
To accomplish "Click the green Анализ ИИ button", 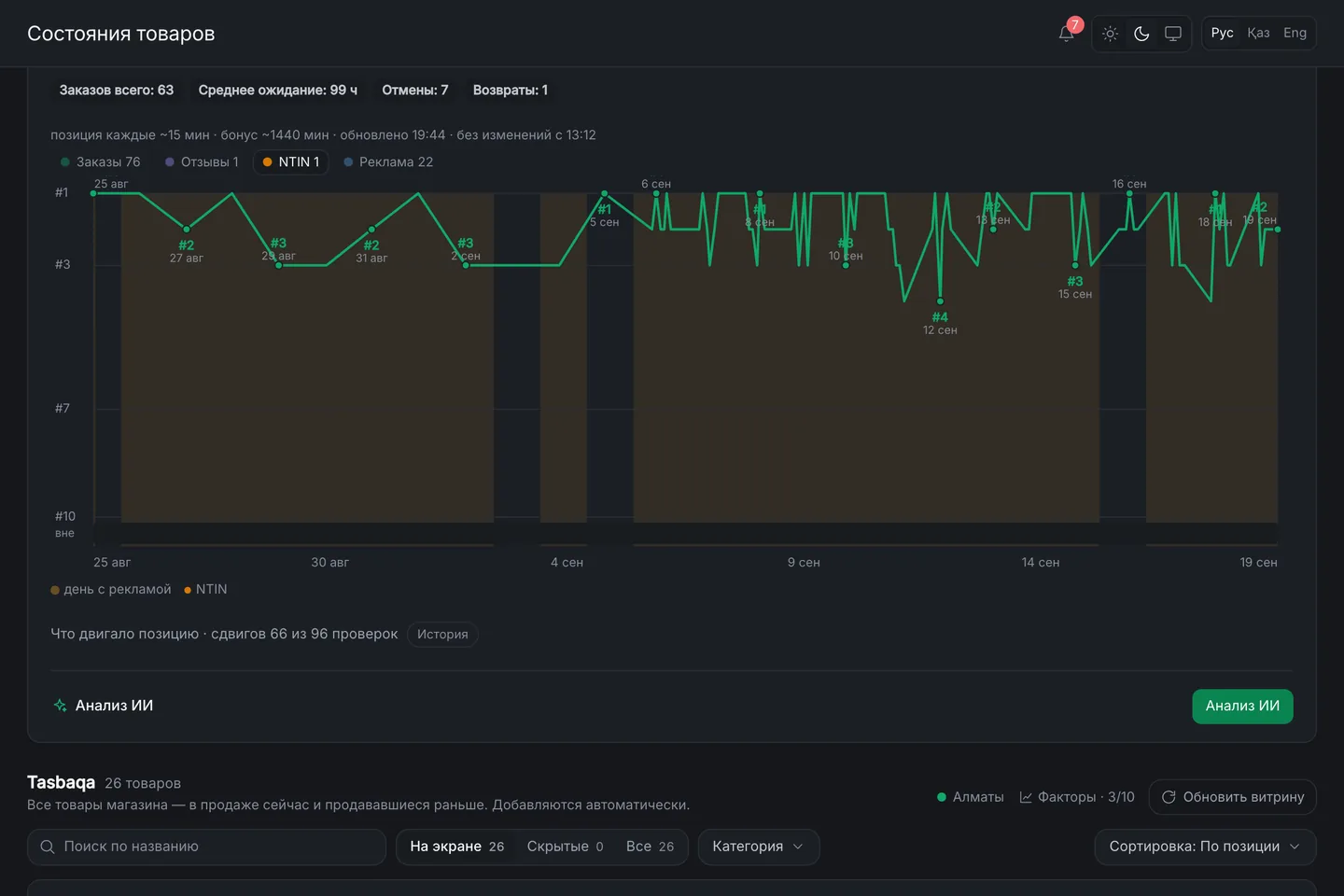I will 1242,707.
